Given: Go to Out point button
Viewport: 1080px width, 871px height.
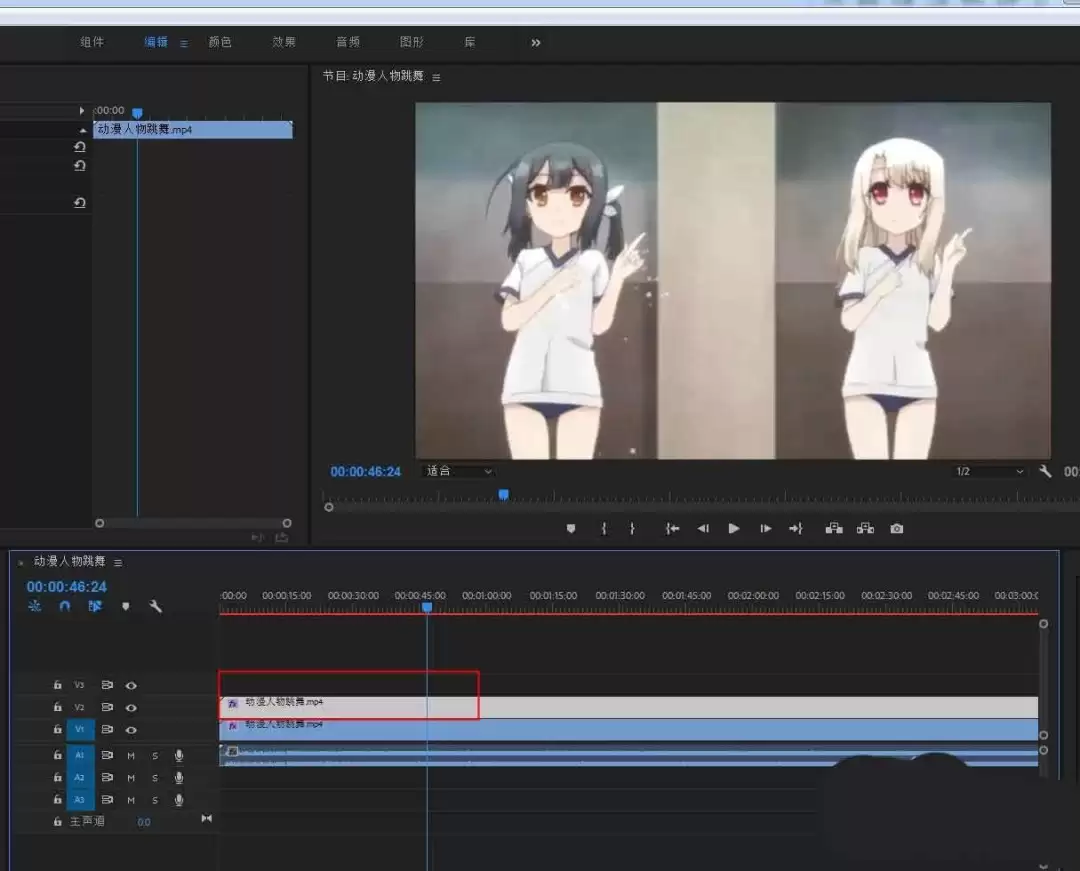Looking at the screenshot, I should pyautogui.click(x=796, y=529).
